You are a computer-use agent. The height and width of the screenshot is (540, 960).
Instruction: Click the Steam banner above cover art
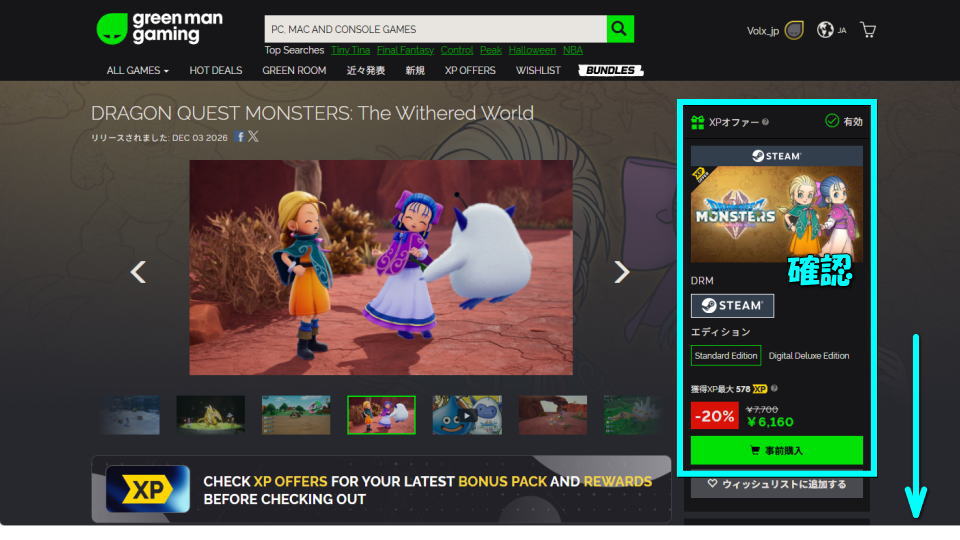pos(776,156)
